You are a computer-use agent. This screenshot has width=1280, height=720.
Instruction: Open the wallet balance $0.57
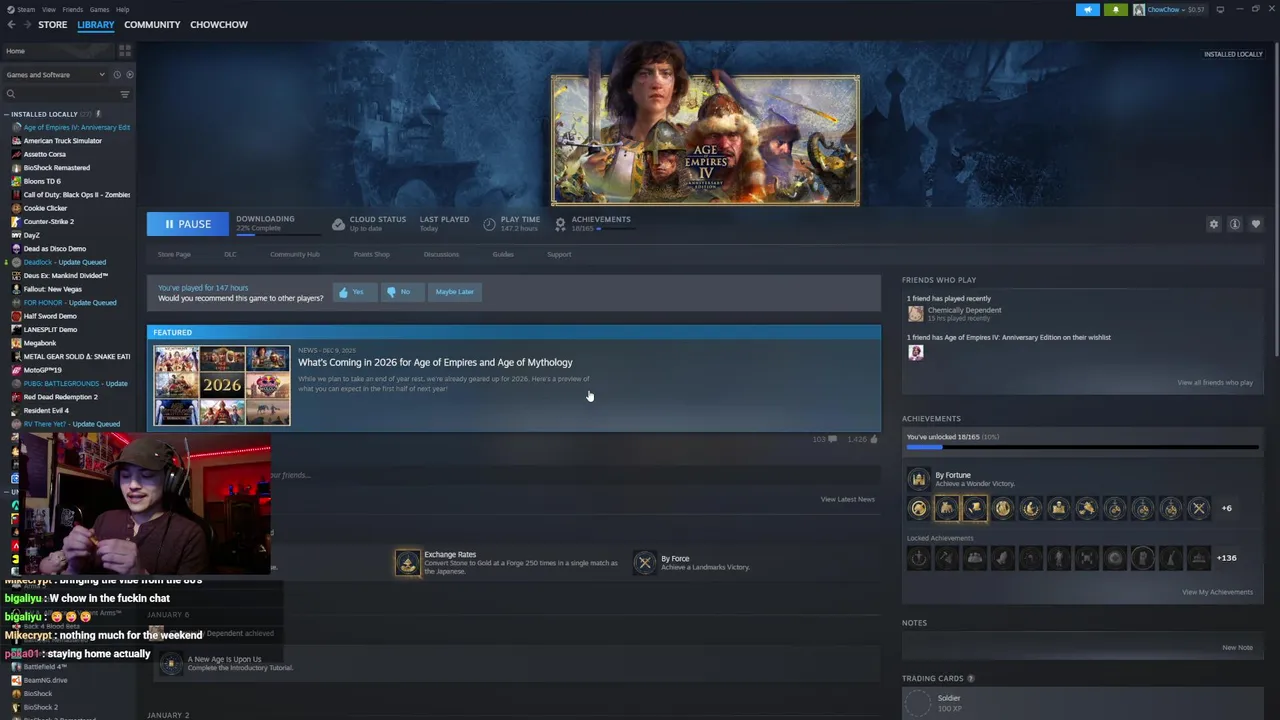[1196, 10]
